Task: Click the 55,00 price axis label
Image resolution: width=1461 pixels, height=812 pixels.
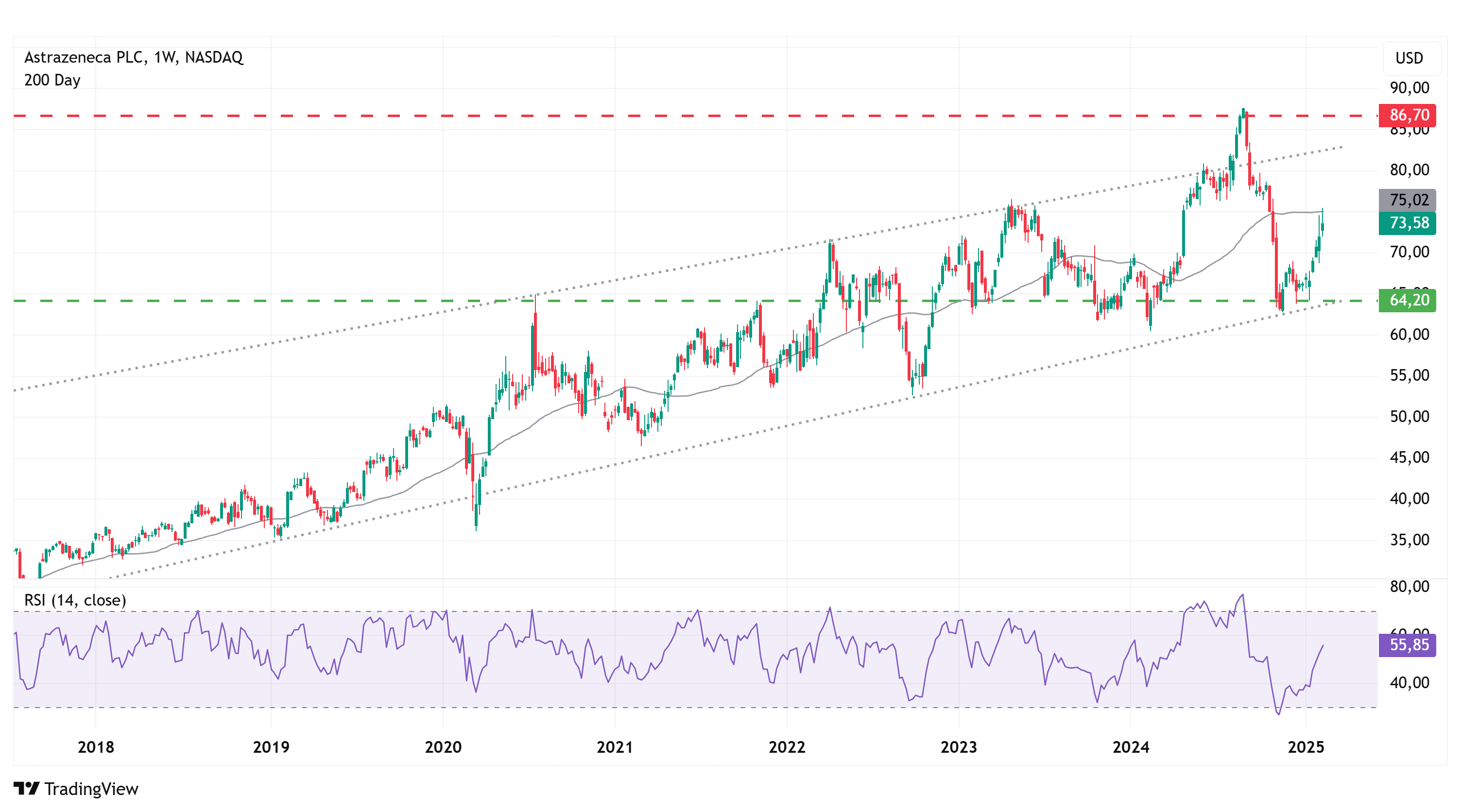Action: pyautogui.click(x=1409, y=375)
